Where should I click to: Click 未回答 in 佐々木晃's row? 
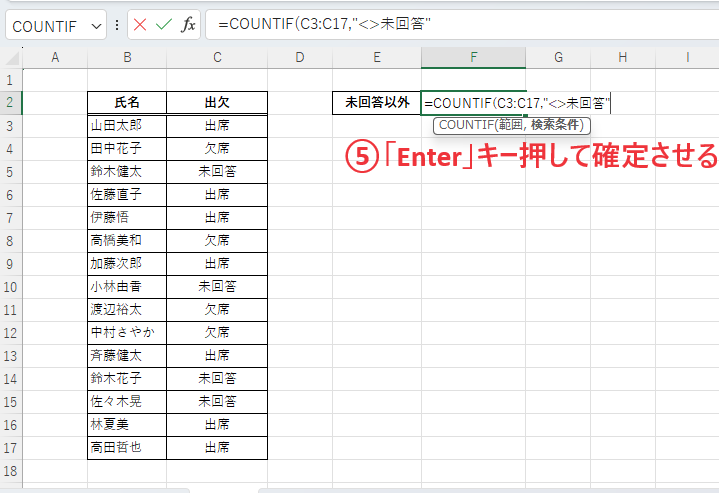217,402
